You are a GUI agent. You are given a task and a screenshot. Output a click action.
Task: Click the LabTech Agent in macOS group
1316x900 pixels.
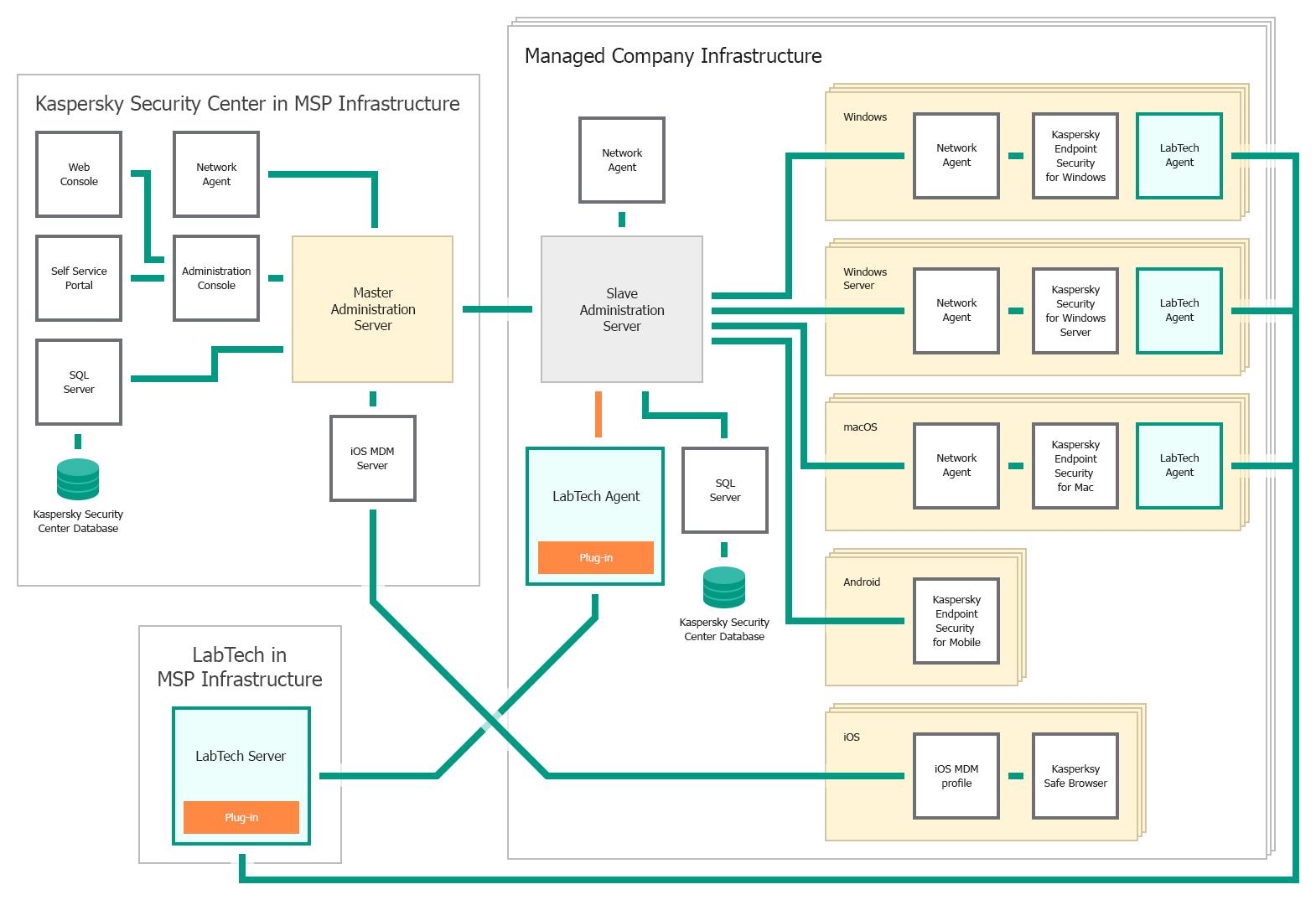(x=1179, y=466)
